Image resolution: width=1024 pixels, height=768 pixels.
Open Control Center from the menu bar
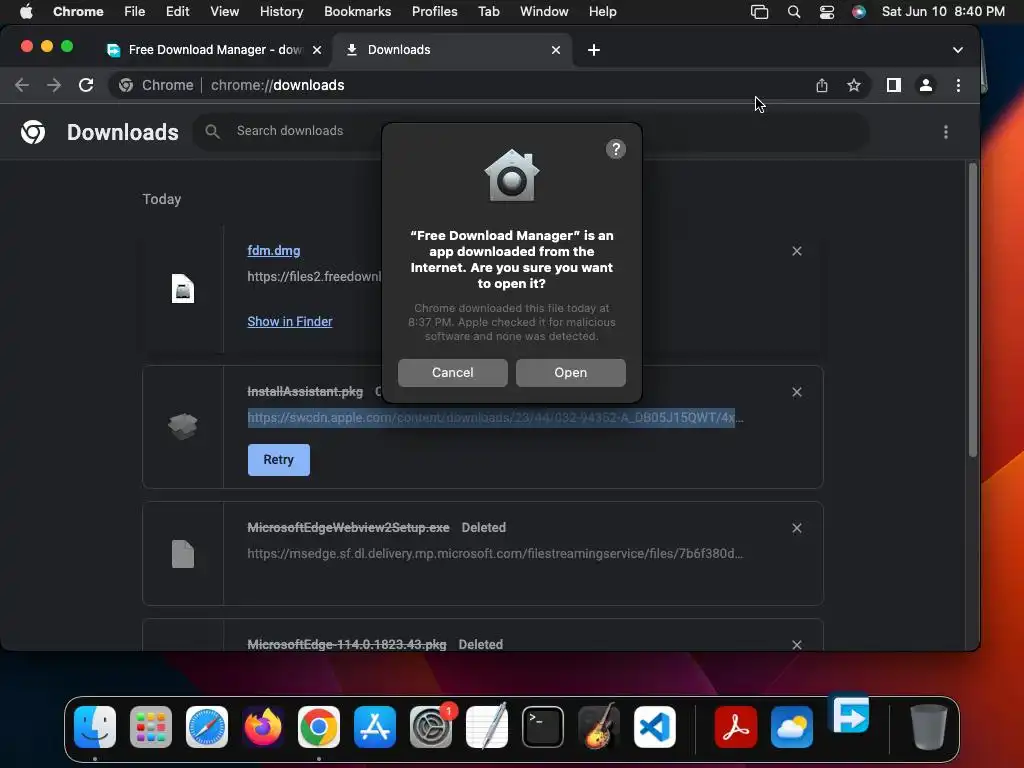826,12
